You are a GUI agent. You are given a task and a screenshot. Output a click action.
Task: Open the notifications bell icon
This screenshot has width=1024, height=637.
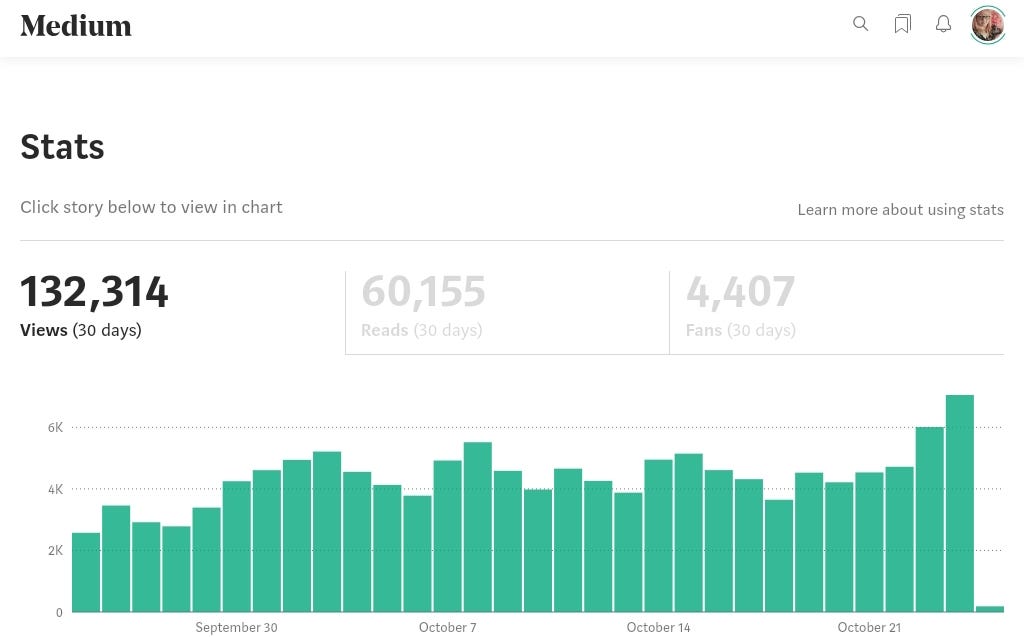943,24
